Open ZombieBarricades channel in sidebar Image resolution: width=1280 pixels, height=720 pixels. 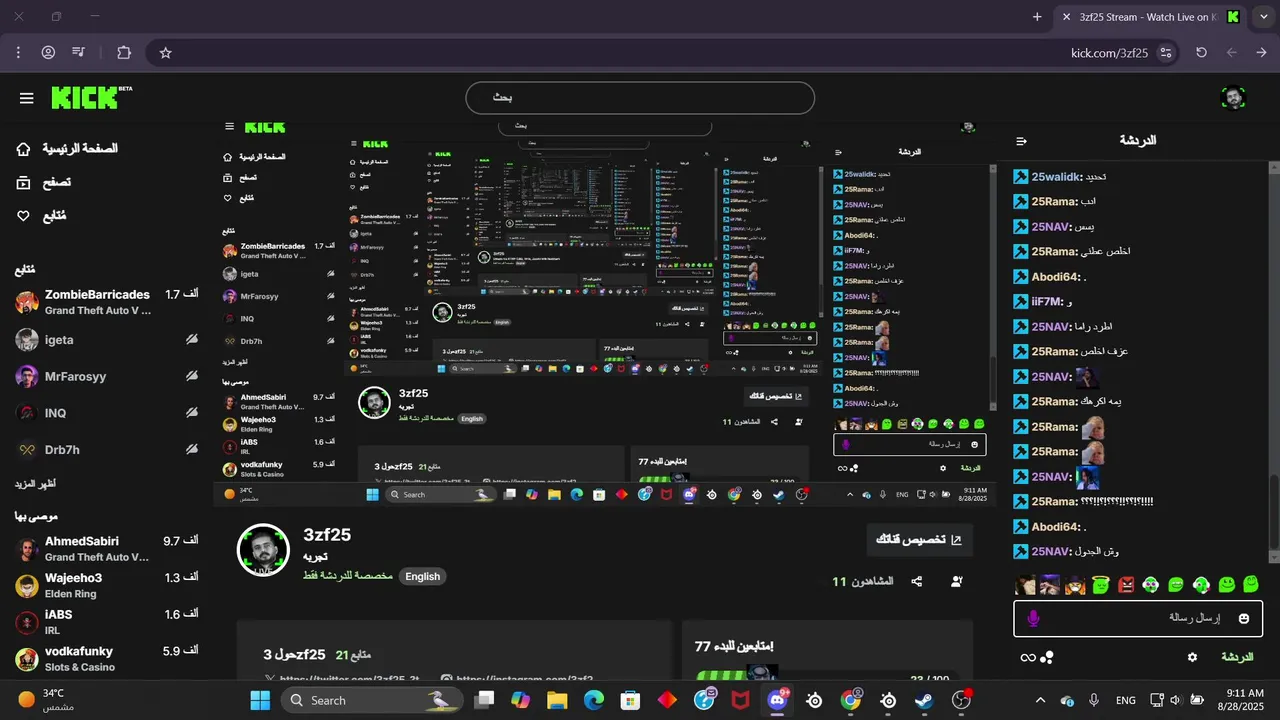(106, 302)
